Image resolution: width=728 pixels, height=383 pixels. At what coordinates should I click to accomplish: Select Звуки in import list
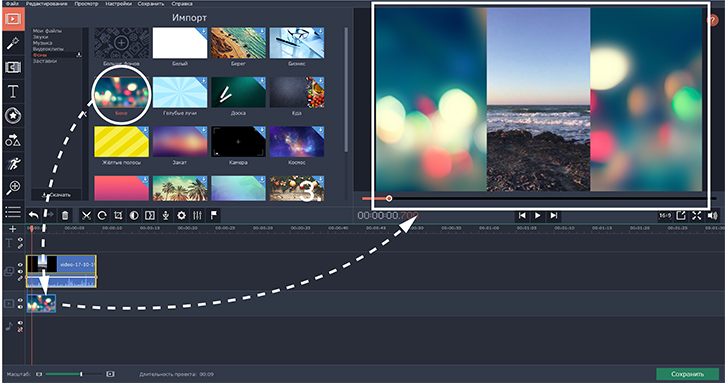tap(40, 37)
